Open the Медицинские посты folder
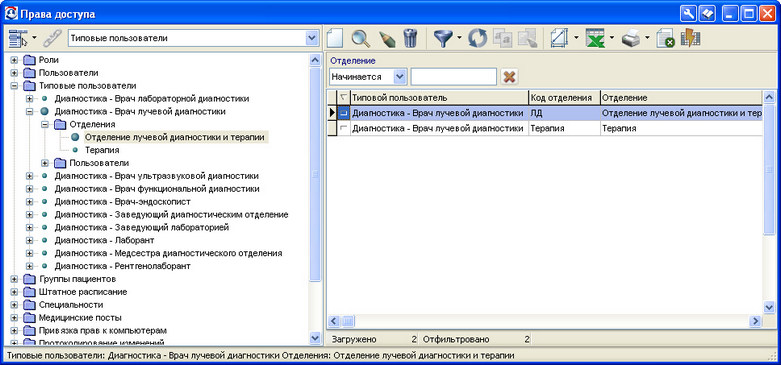Screen dimensions: 781x365 pos(80,318)
